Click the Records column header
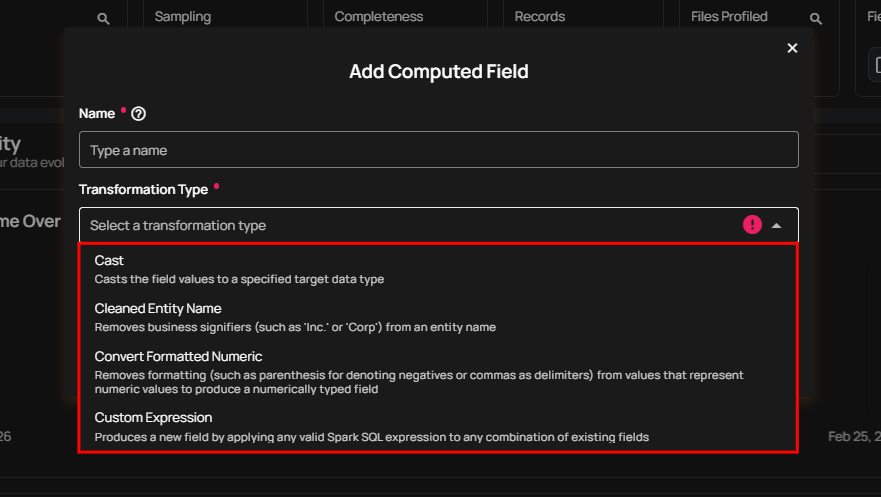 540,17
